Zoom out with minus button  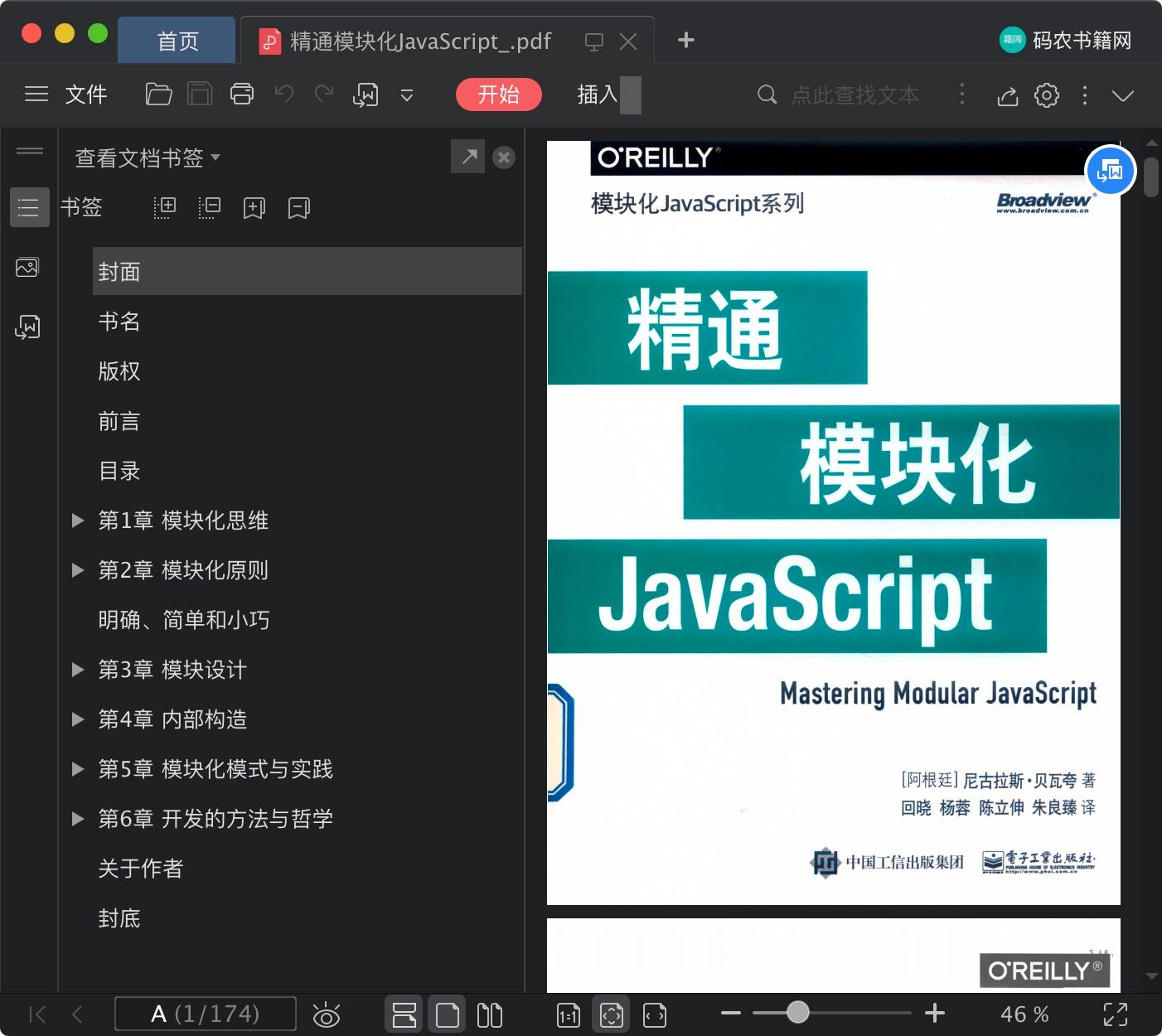click(x=731, y=1013)
